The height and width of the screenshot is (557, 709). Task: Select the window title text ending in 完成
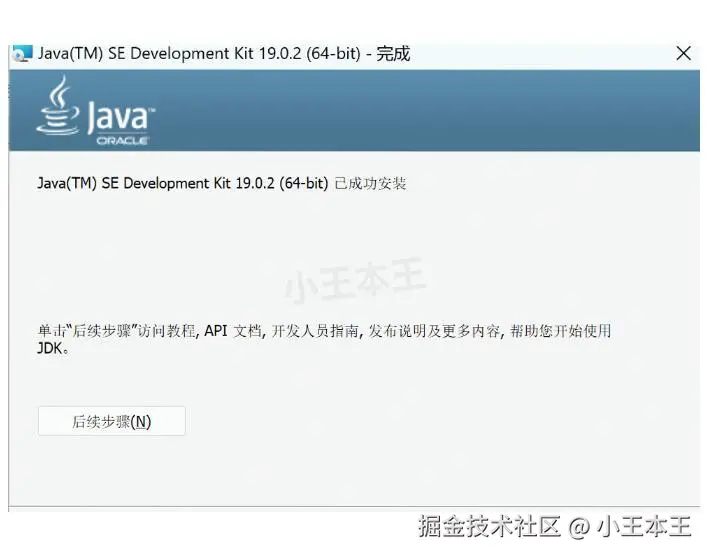click(x=224, y=54)
